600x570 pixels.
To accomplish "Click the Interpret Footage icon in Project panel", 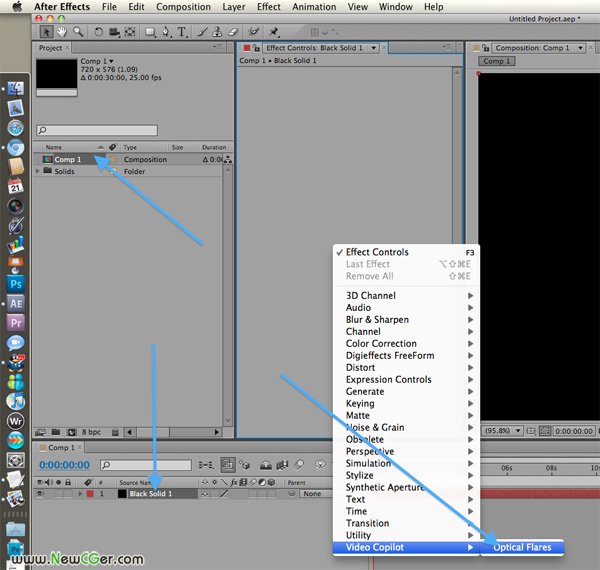I will point(40,432).
